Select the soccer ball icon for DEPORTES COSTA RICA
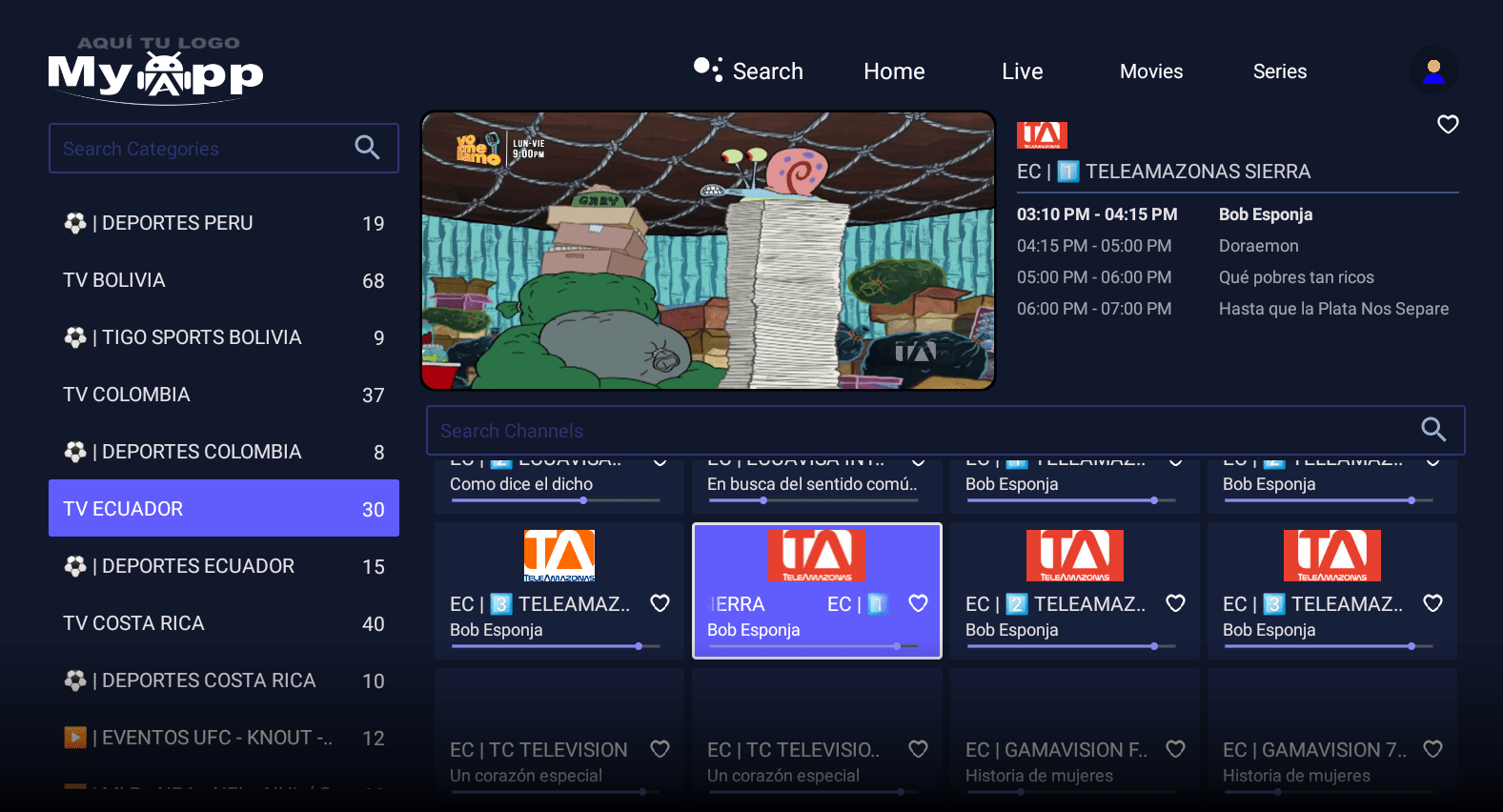Screen dimensions: 1503x812 click(75, 680)
